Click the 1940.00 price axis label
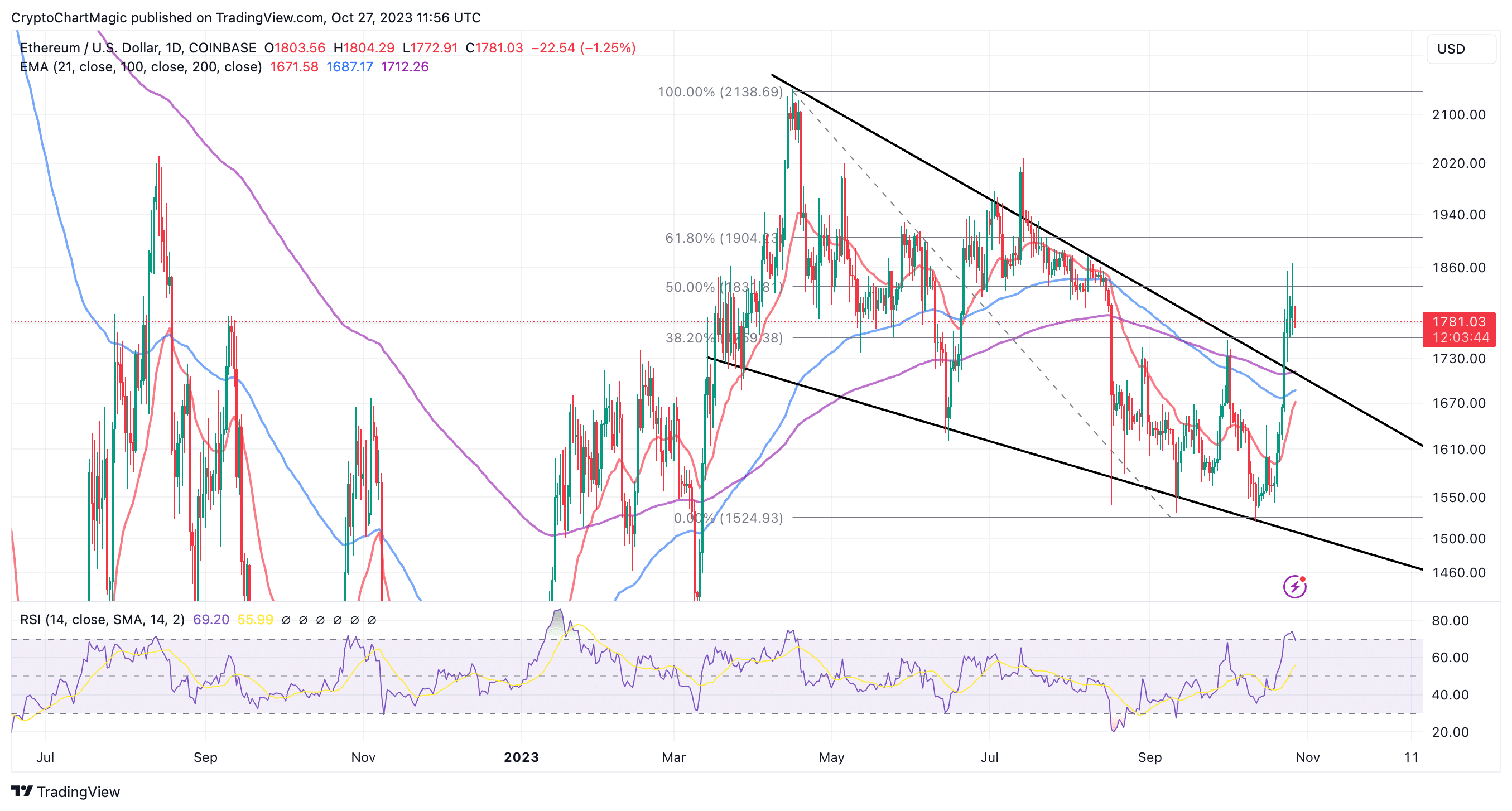This screenshot has height=811, width=1512. 1458,215
